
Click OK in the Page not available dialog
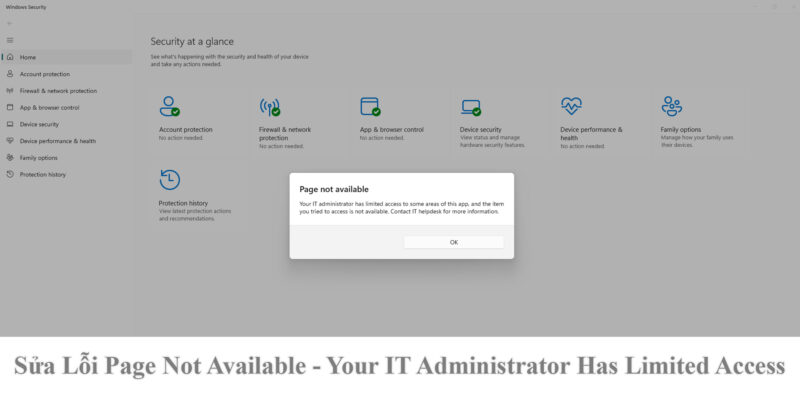click(454, 242)
